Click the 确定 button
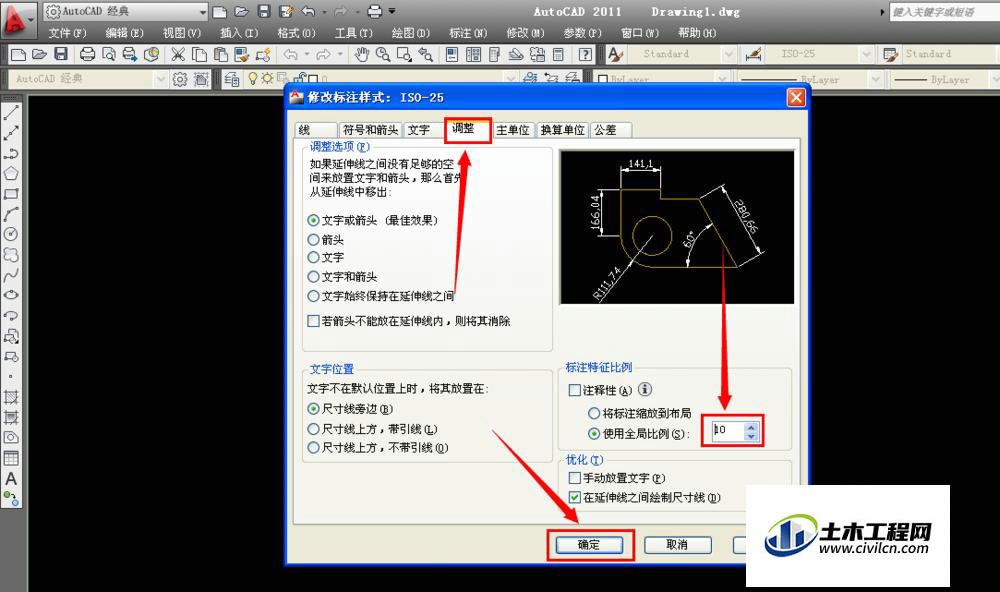The image size is (1000, 592). tap(589, 545)
